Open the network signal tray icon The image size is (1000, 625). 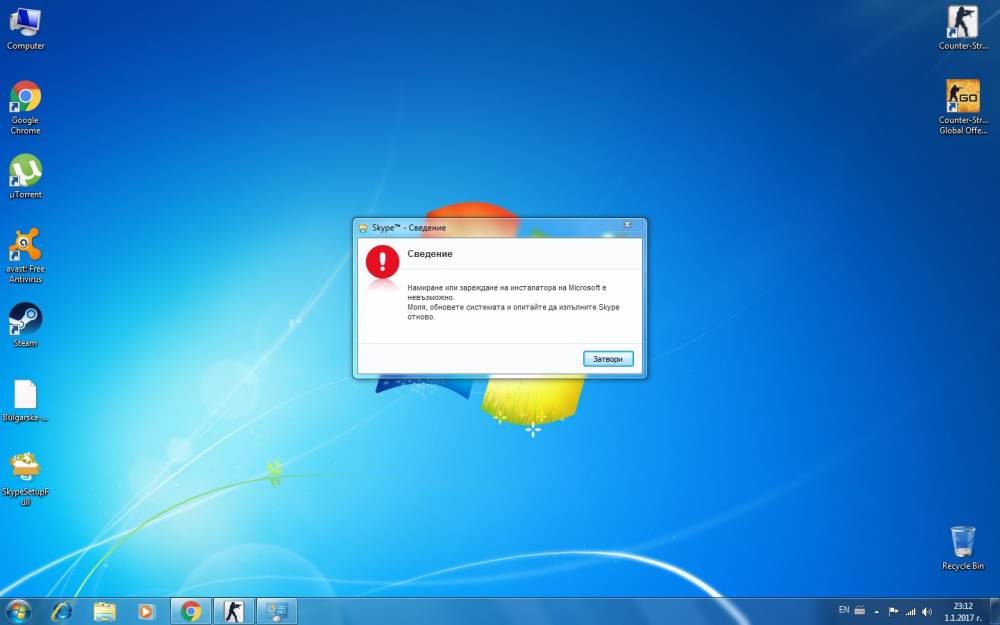[911, 612]
